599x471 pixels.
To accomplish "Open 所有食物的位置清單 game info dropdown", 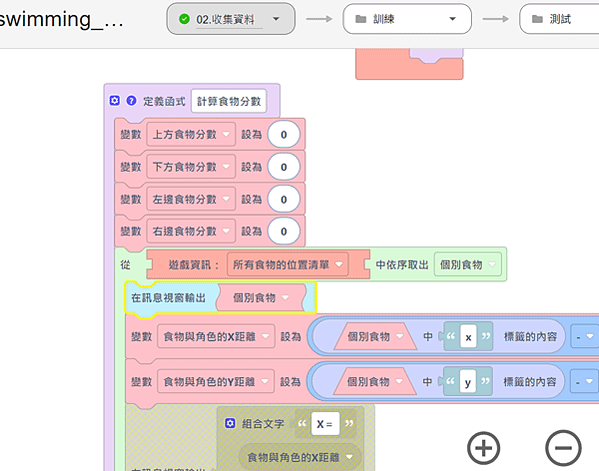I will point(288,264).
